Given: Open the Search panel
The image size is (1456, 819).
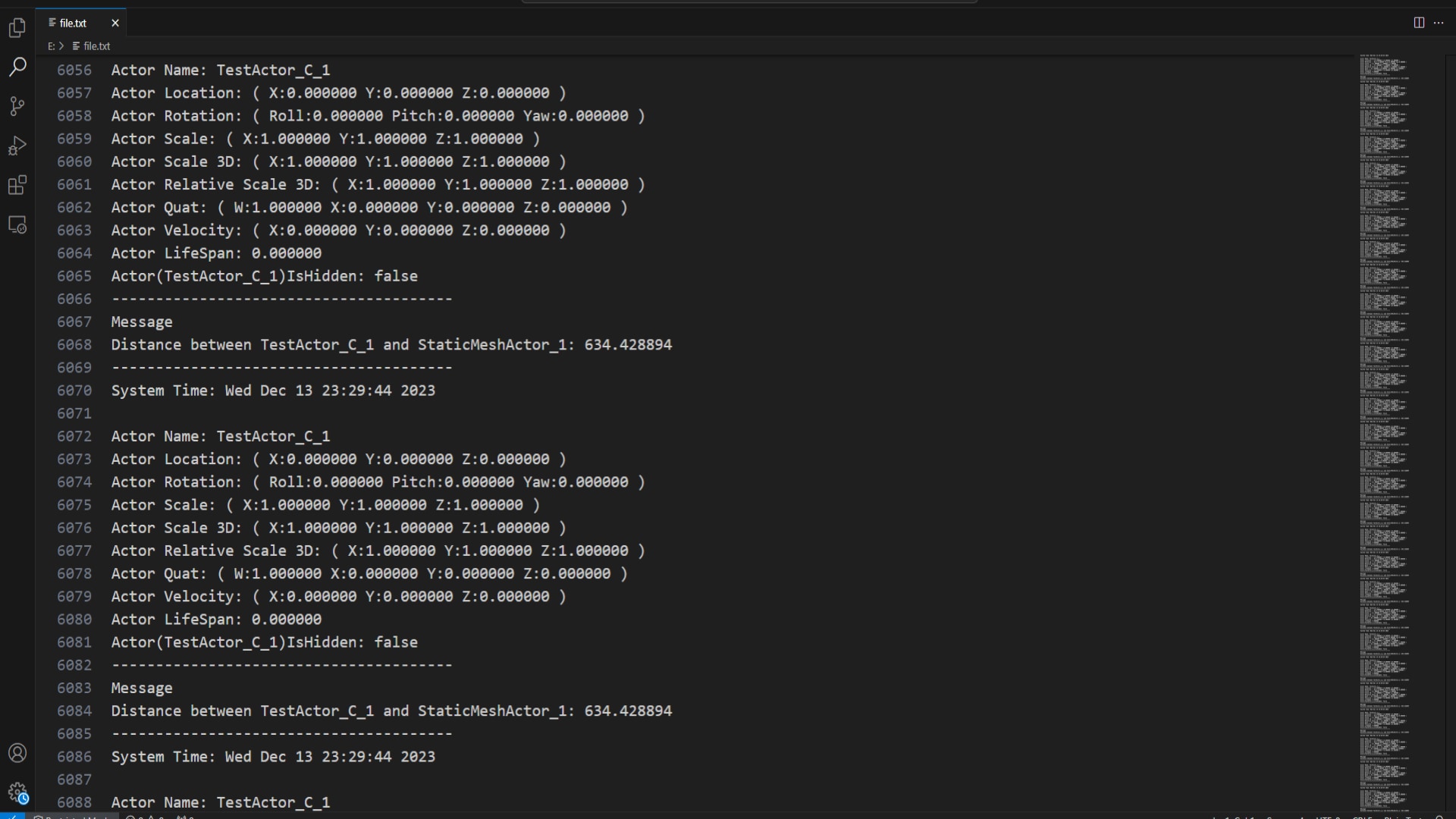Looking at the screenshot, I should (17, 67).
